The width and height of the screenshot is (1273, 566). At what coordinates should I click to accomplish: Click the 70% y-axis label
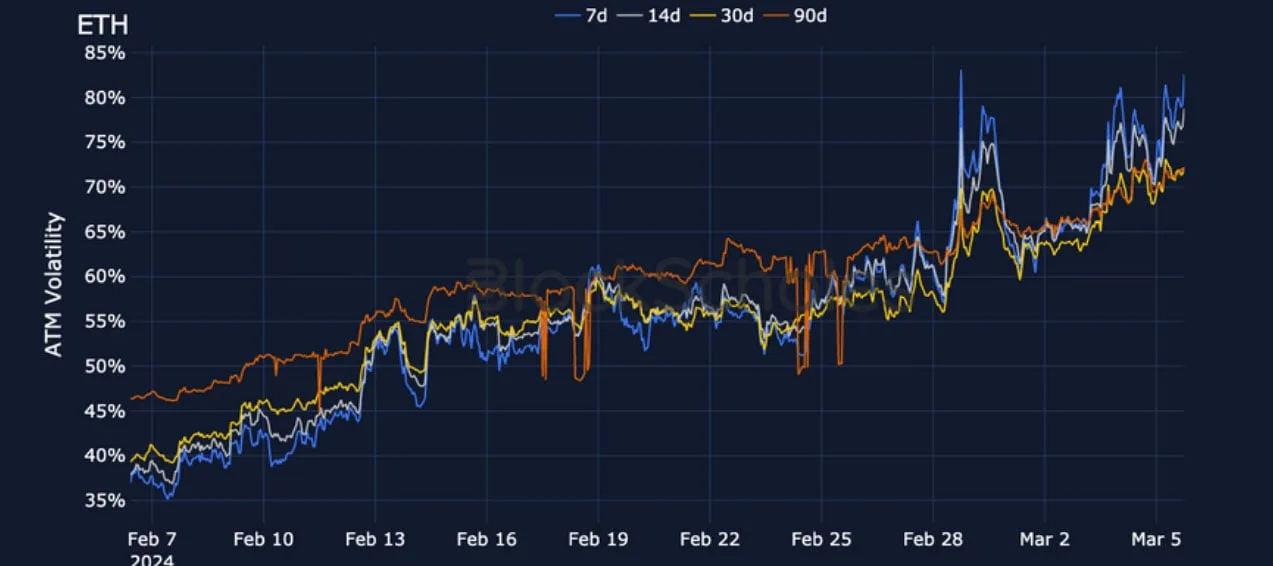point(104,187)
